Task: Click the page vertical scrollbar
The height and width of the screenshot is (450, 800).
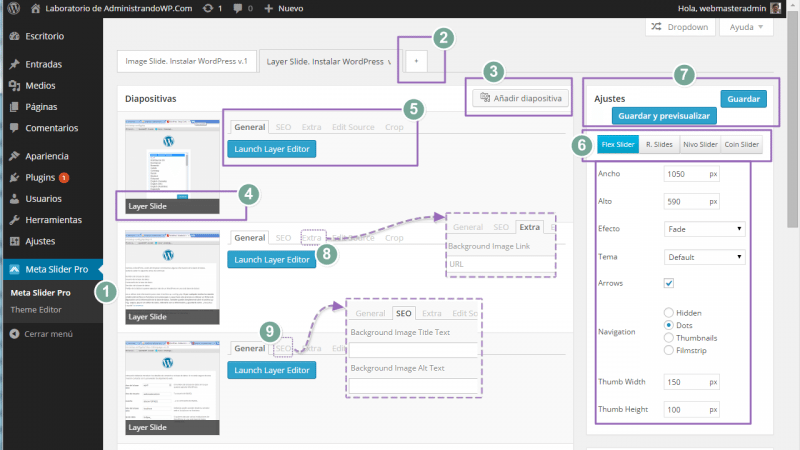Action: point(792,117)
